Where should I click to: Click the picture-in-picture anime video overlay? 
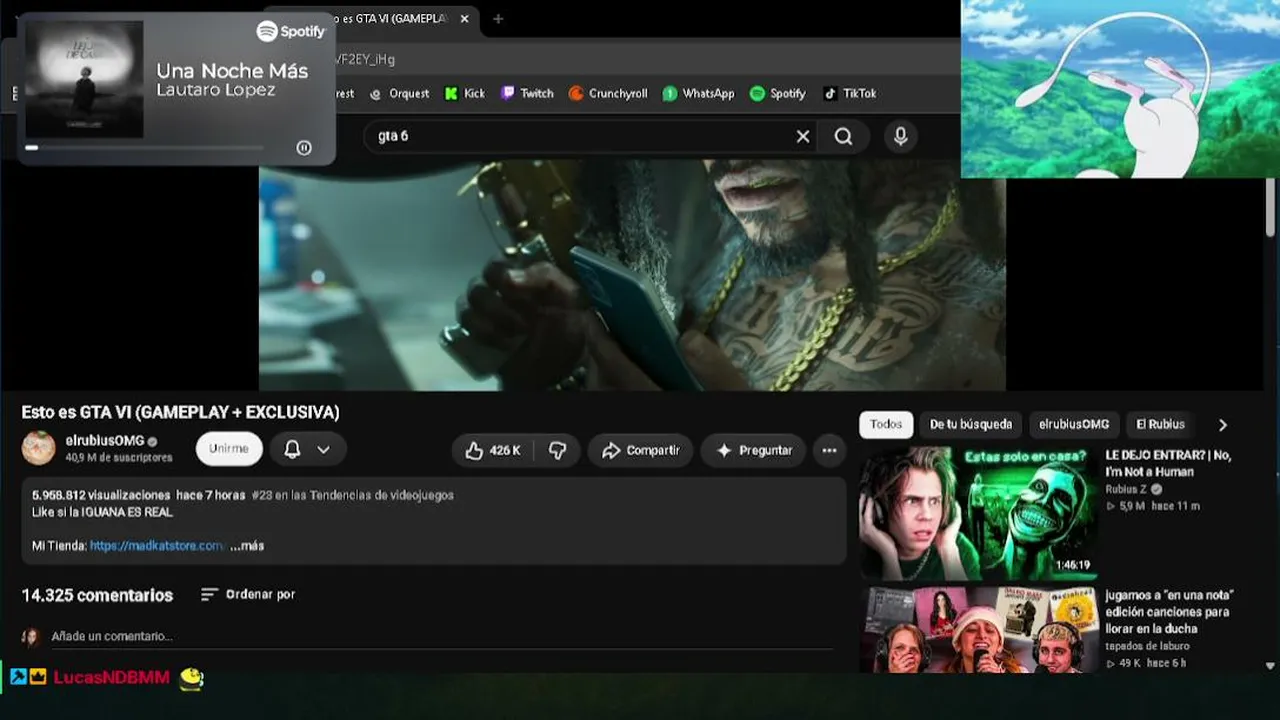pos(1120,89)
